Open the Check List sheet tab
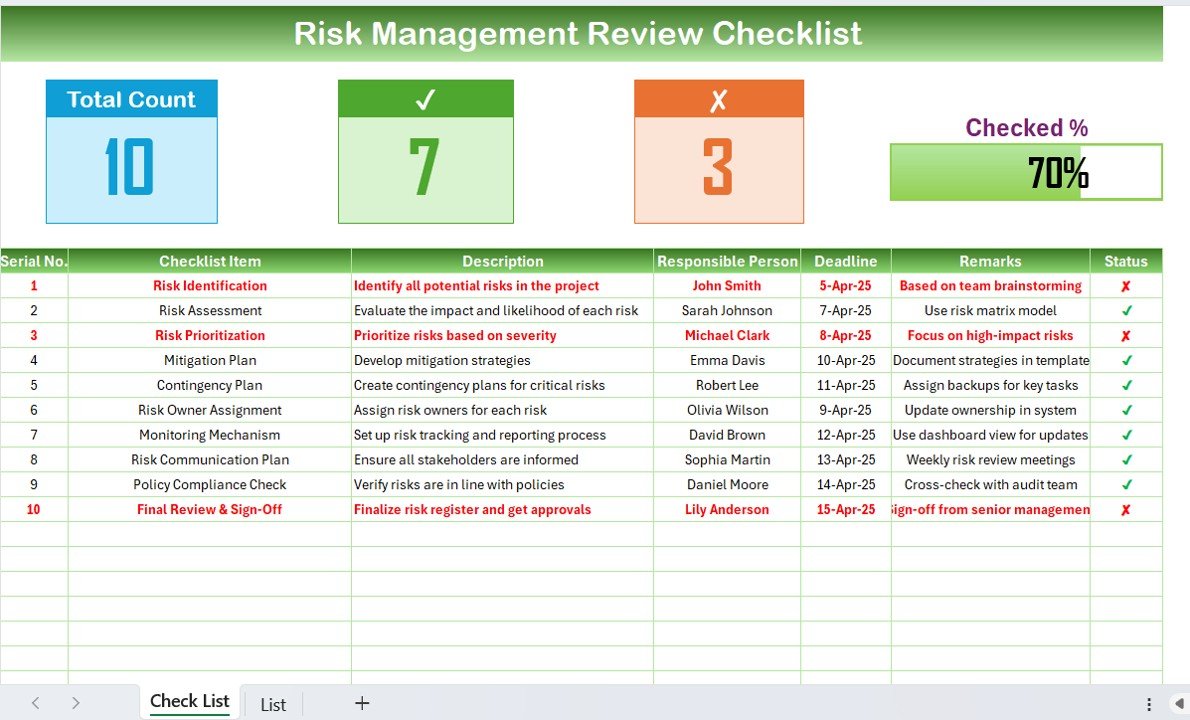The height and width of the screenshot is (720, 1190). (x=190, y=701)
